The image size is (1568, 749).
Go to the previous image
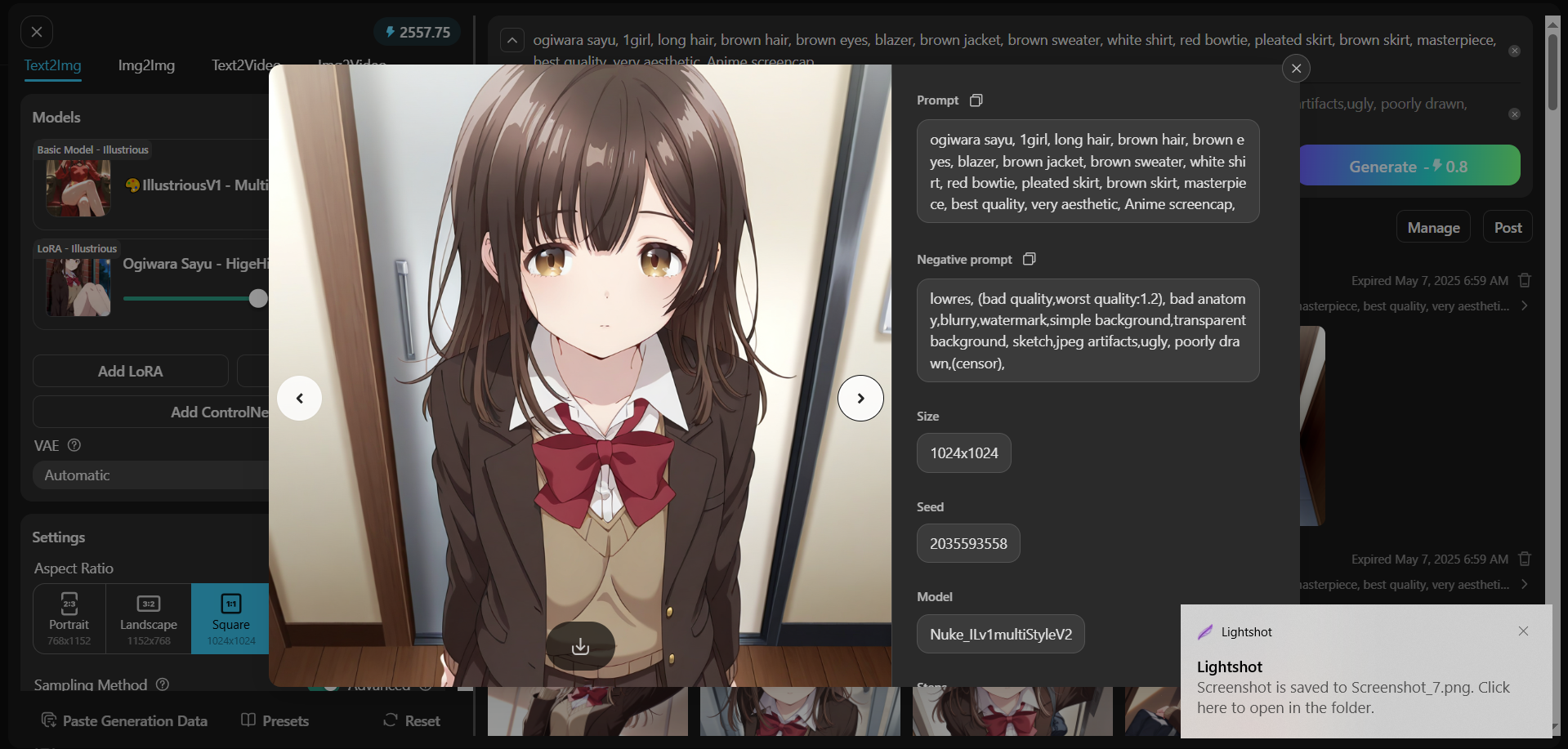(299, 398)
